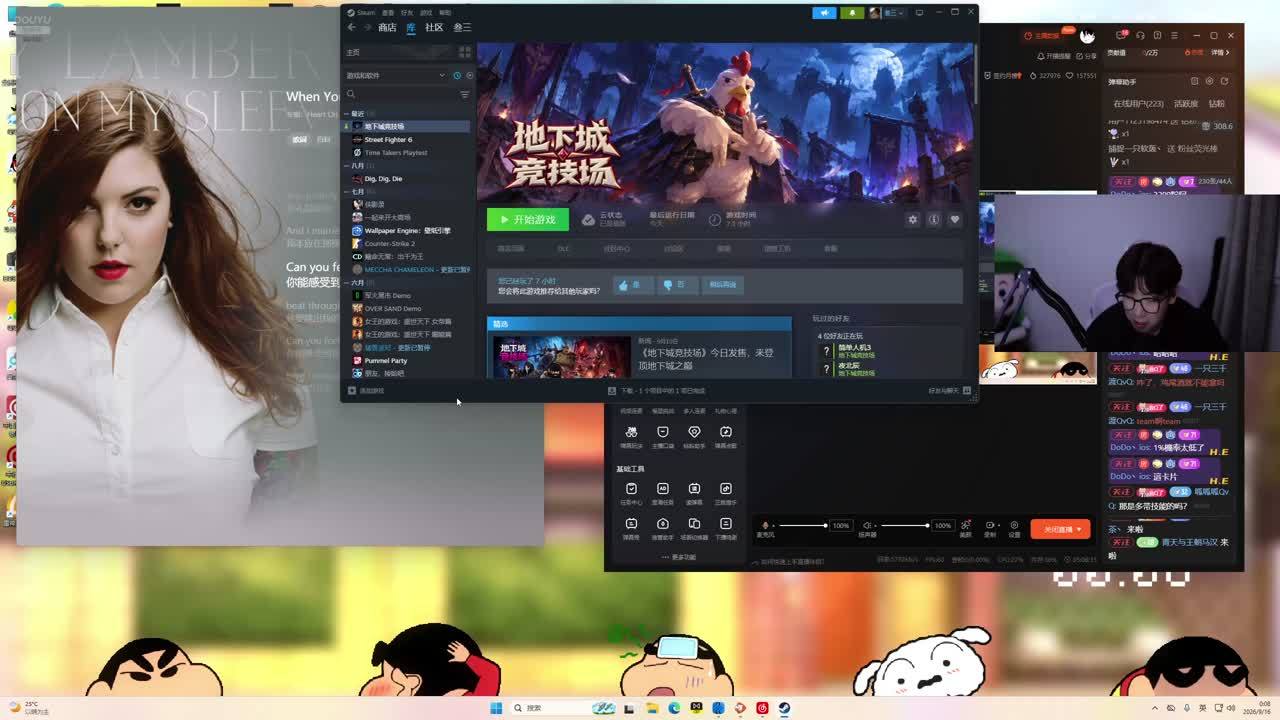Select Street Fighter 6 in library
Viewport: 1280px width, 720px height.
(388, 140)
